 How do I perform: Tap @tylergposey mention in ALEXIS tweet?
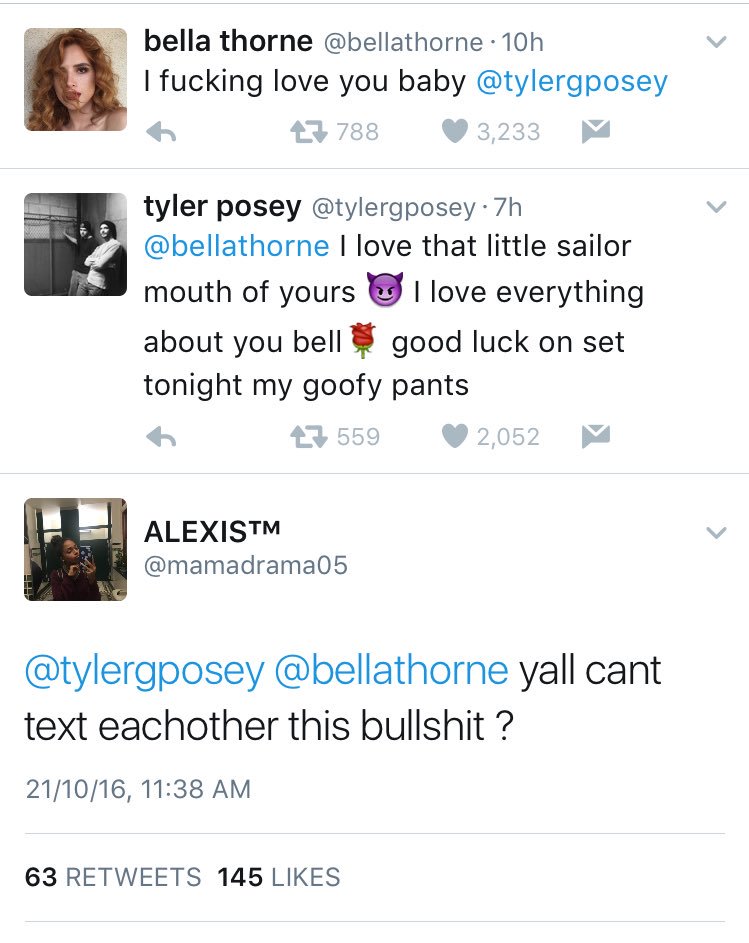[144, 672]
